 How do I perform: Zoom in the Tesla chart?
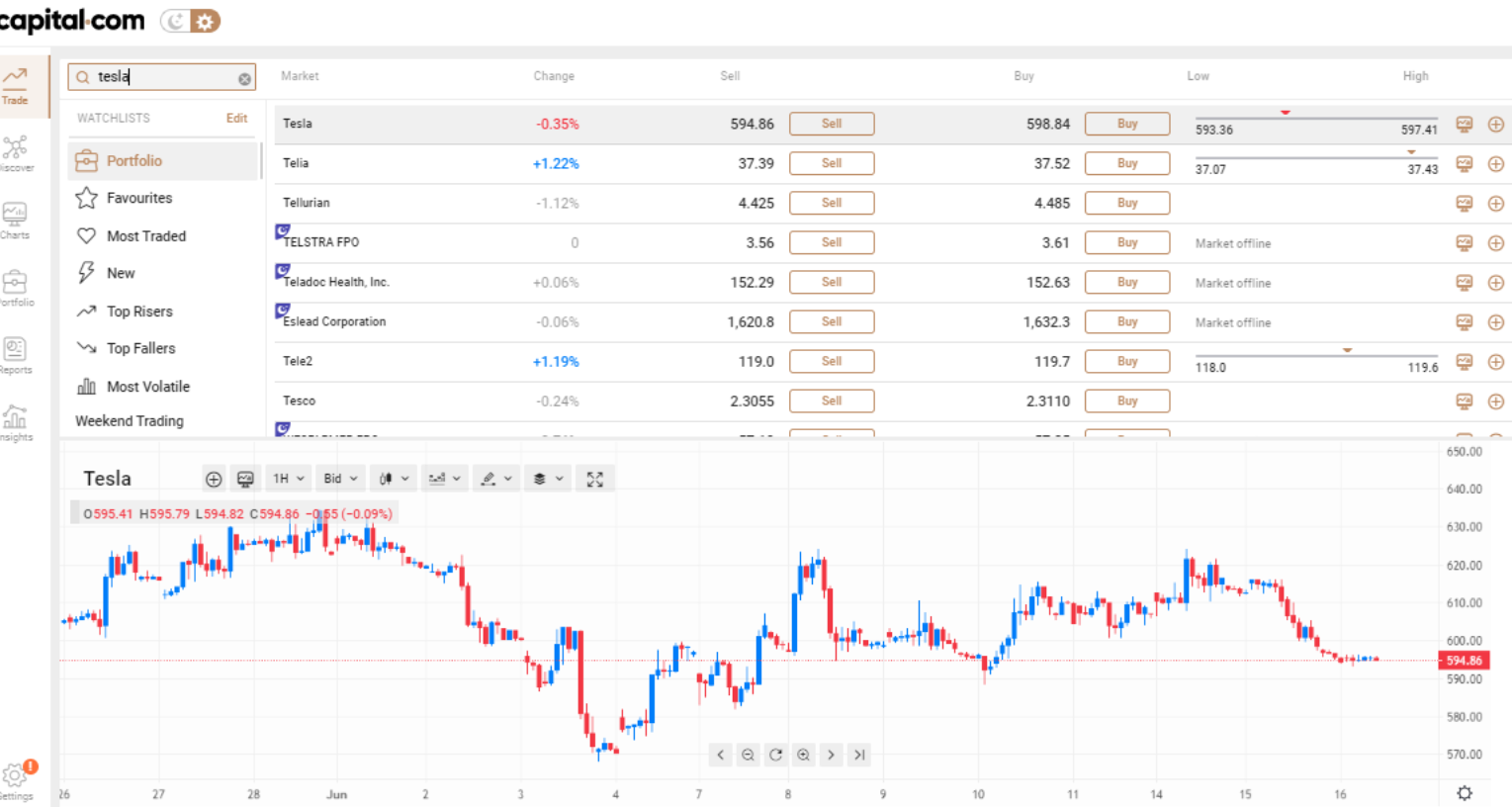804,755
